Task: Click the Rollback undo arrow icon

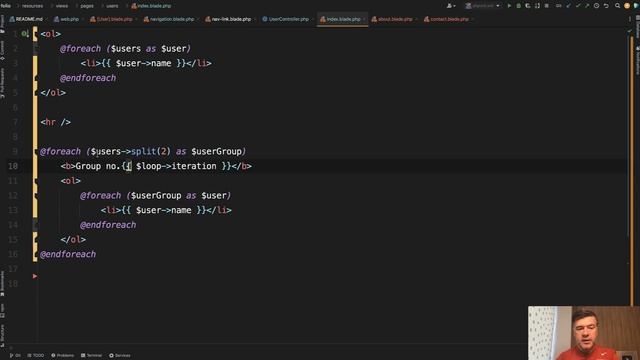Action: 606,6
